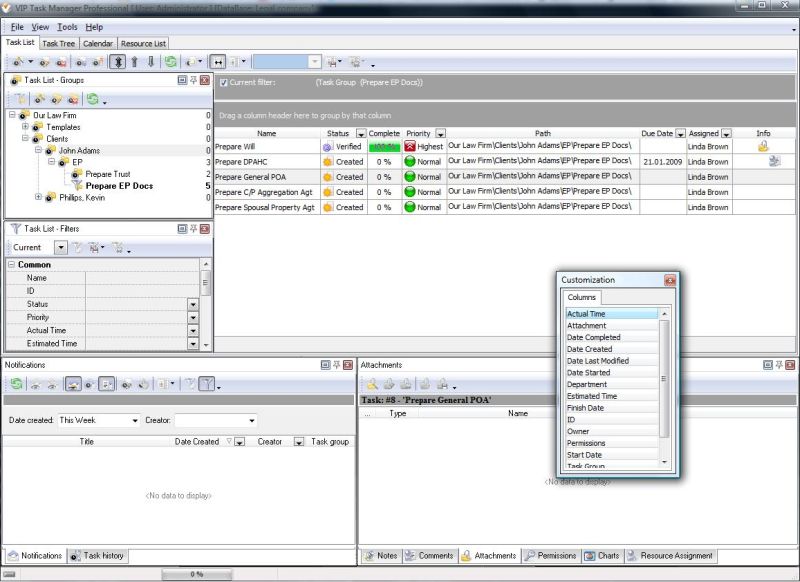The width and height of the screenshot is (800, 582).
Task: Click the green refresh icon in main toolbar
Action: (171, 62)
